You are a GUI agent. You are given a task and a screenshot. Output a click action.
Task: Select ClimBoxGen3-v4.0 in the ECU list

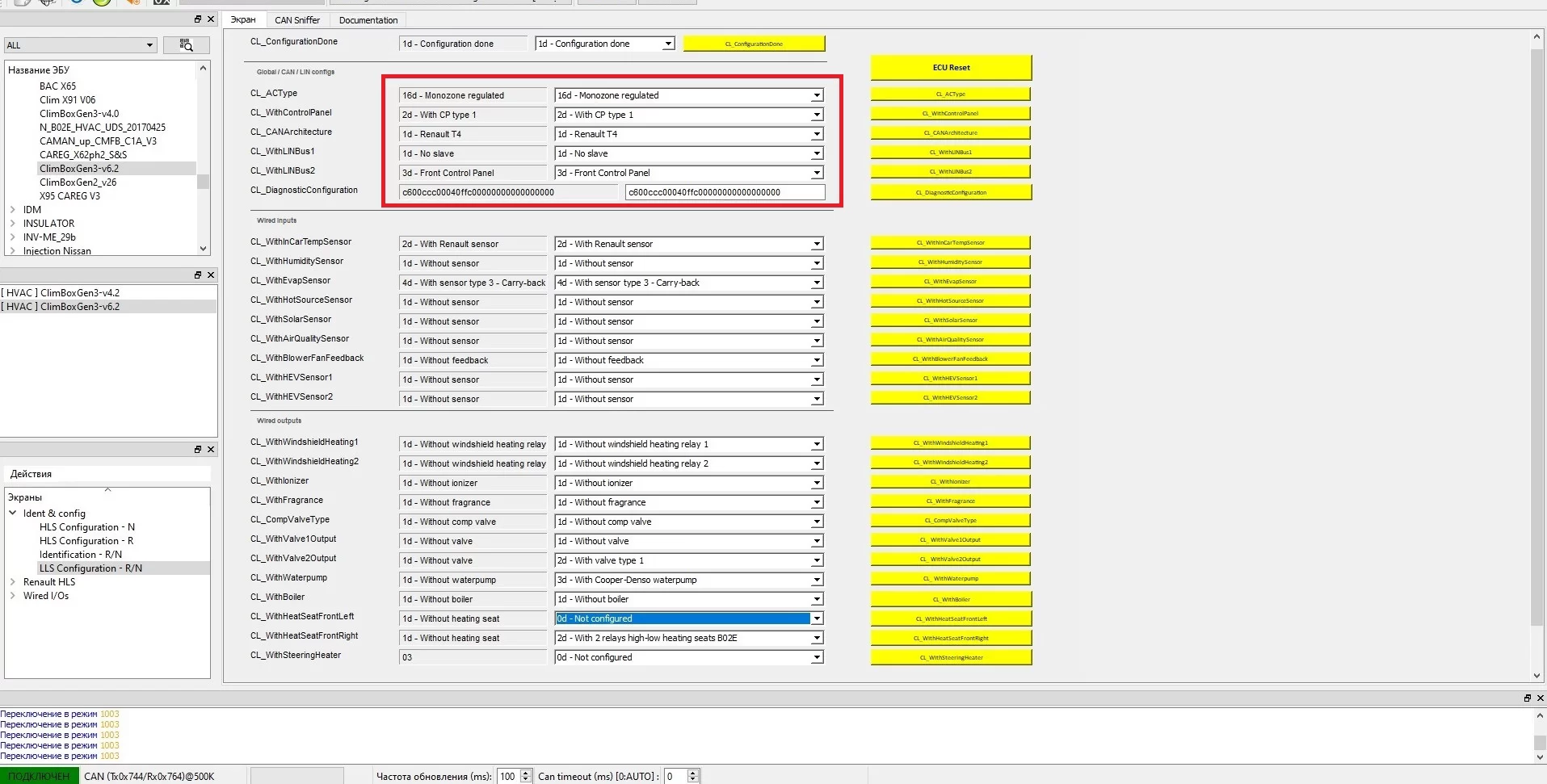(79, 114)
